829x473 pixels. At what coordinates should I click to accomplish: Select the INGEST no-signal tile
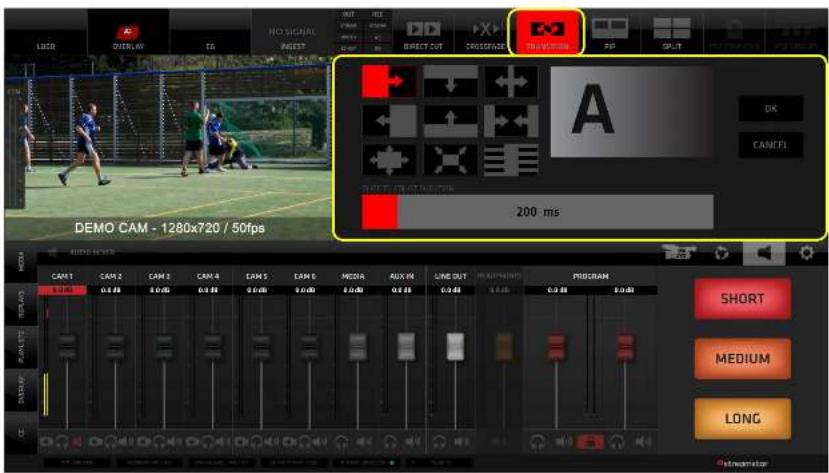[292, 32]
